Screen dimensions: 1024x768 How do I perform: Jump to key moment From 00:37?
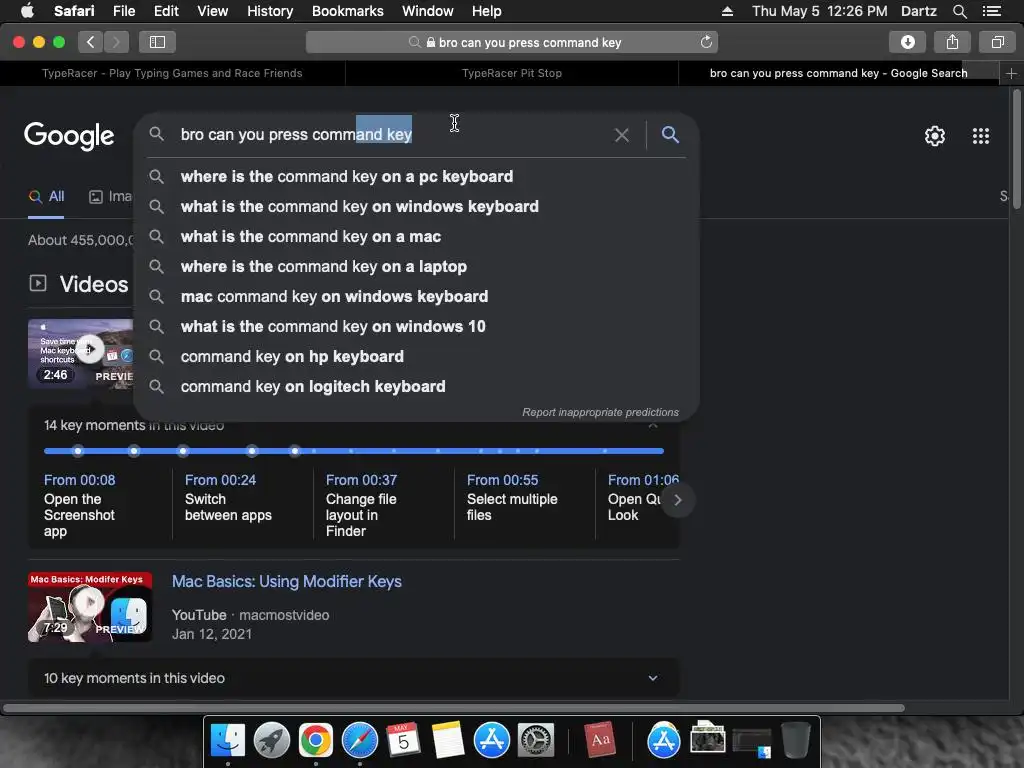point(361,480)
